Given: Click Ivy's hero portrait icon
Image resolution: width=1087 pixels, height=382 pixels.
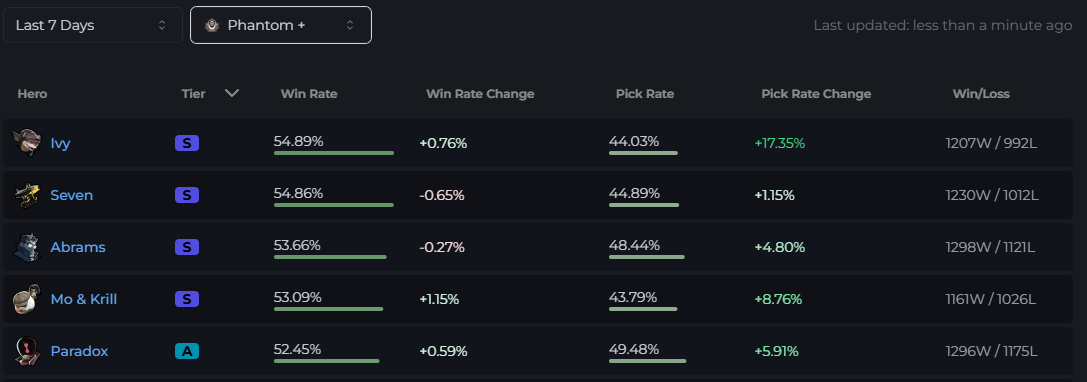Looking at the screenshot, I should 27,142.
